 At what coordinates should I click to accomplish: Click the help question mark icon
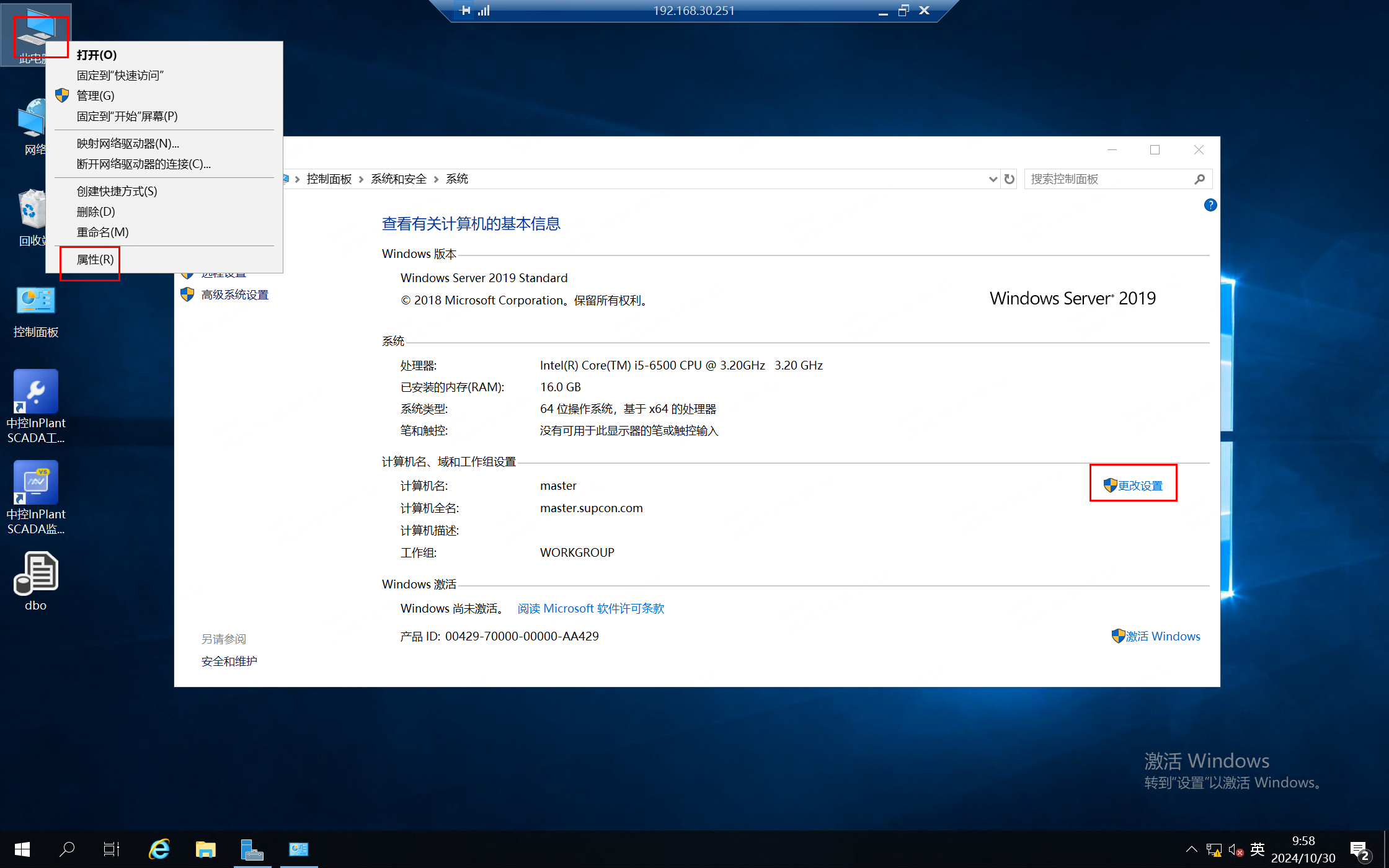point(1210,205)
